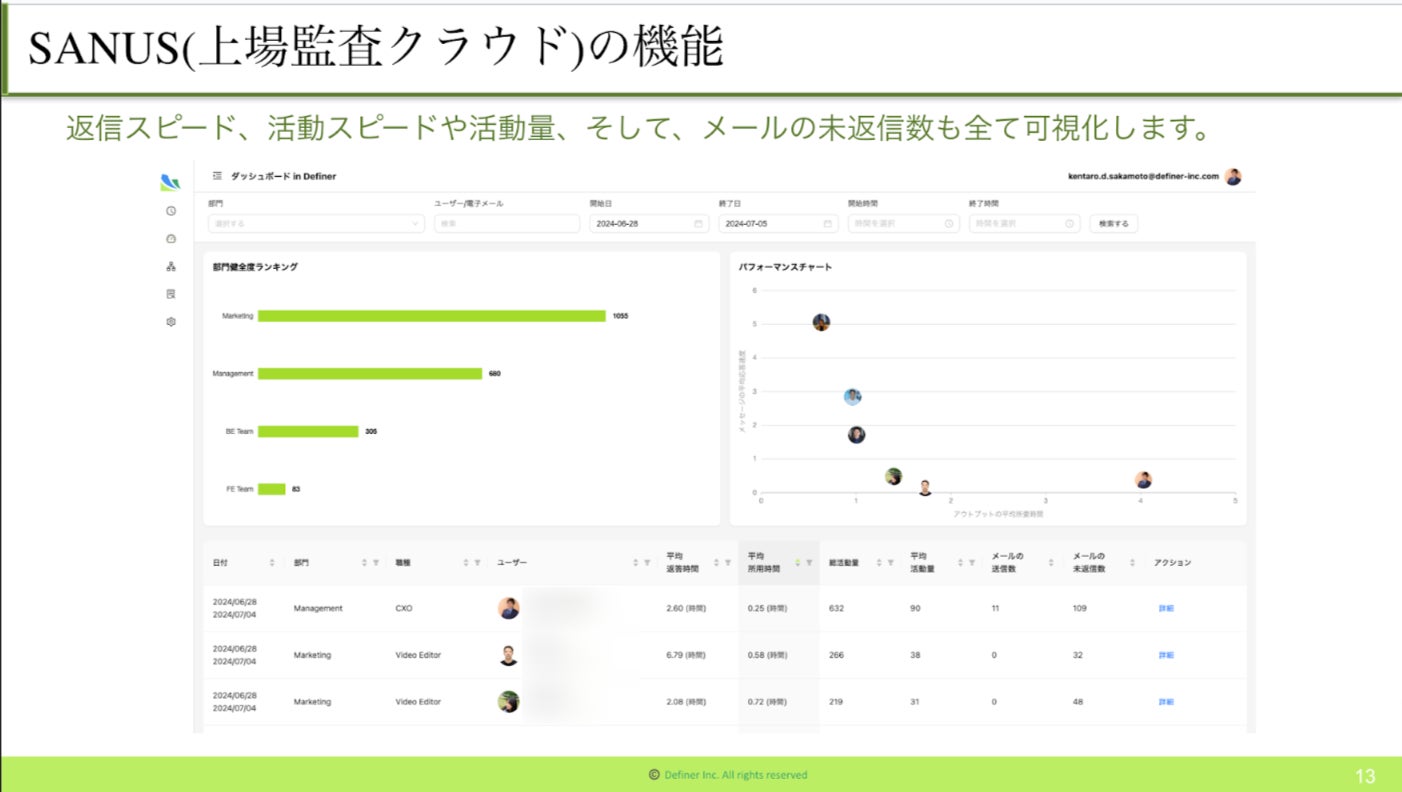Select the rightmost avatar point in performance chart
Viewport: 1402px width, 792px height.
1143,480
